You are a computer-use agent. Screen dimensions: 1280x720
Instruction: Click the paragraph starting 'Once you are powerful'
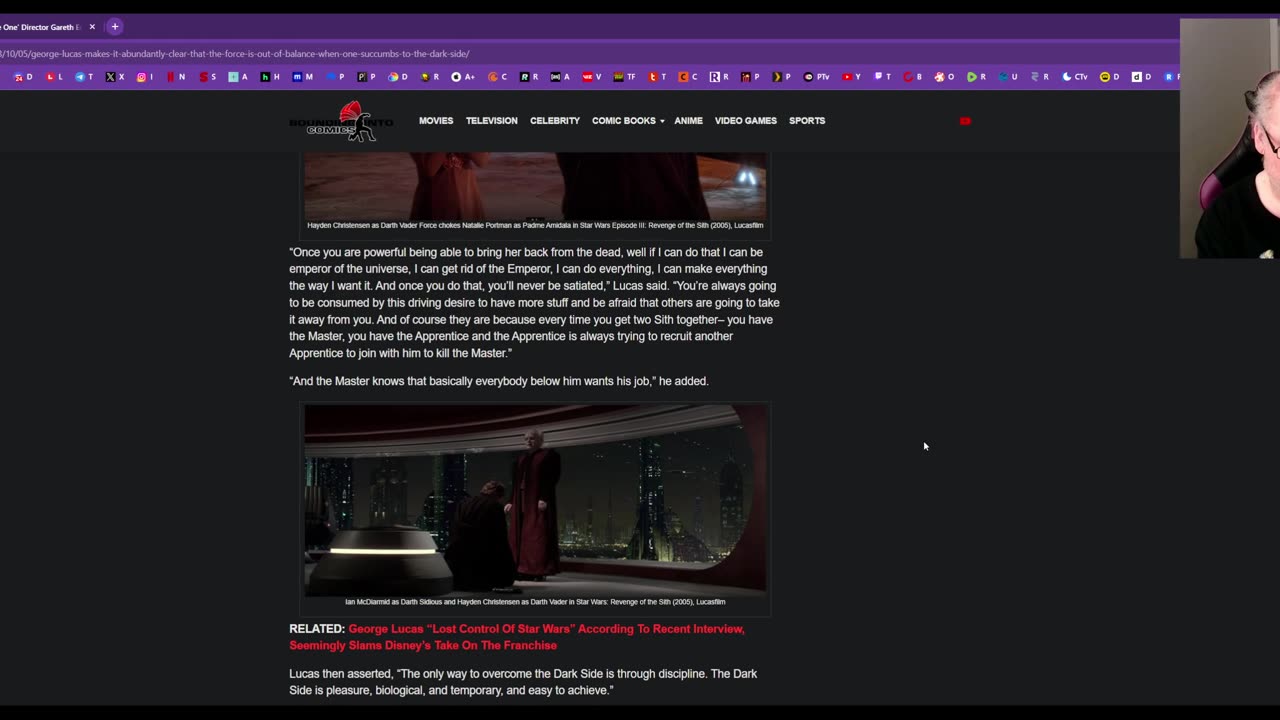click(x=535, y=303)
